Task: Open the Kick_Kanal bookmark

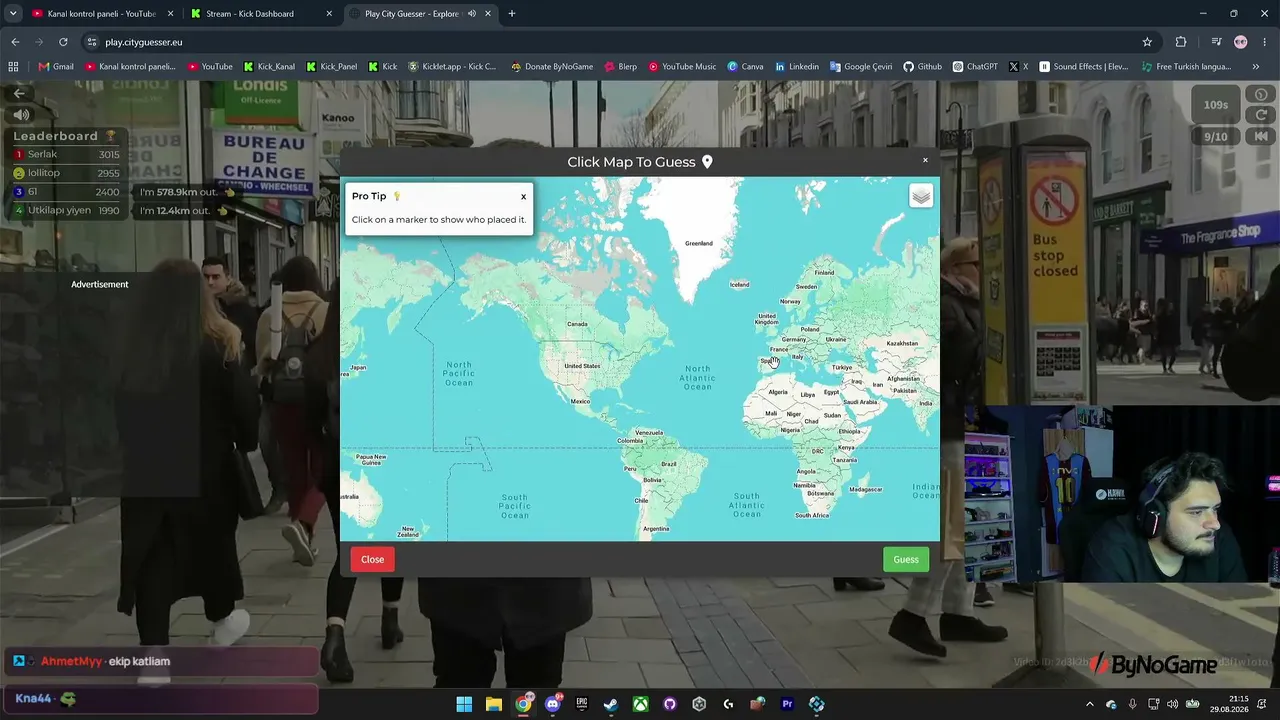Action: point(270,67)
